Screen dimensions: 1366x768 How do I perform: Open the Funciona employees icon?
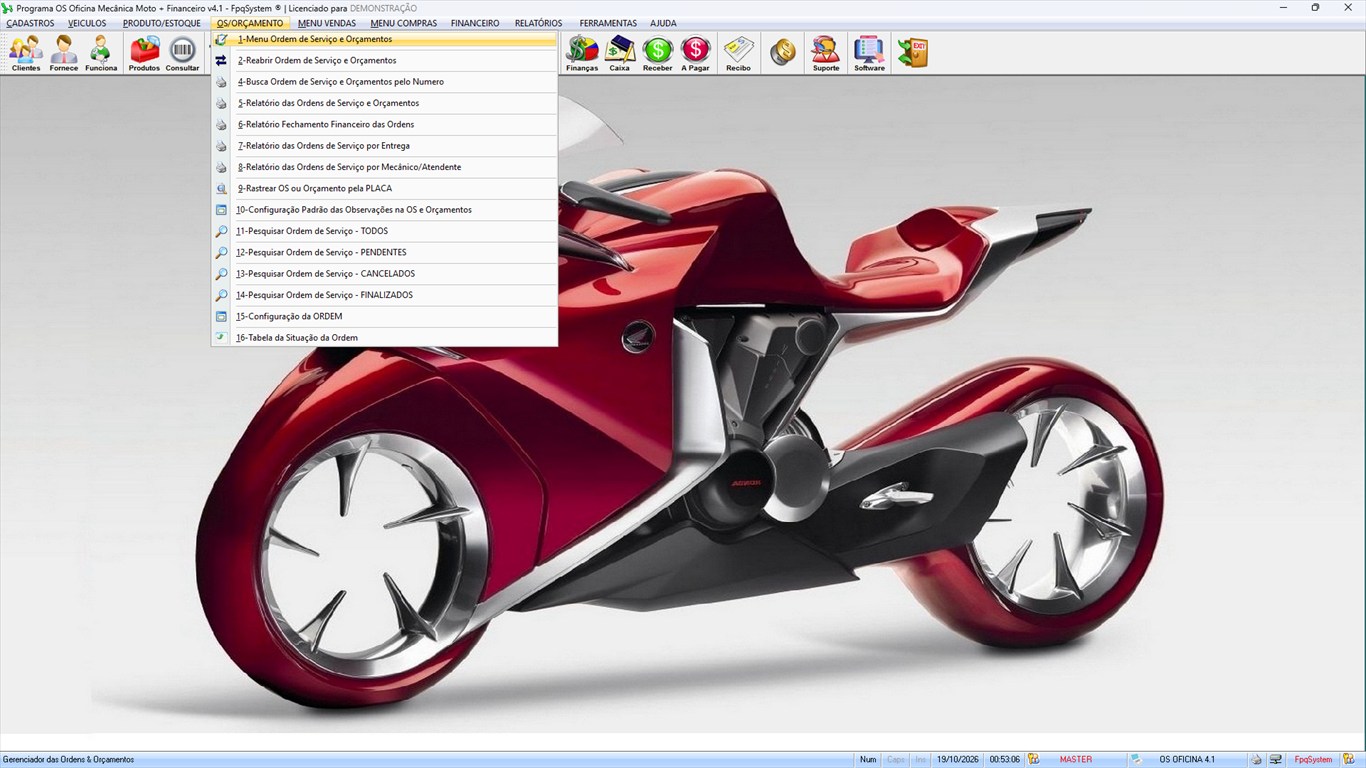[x=101, y=53]
